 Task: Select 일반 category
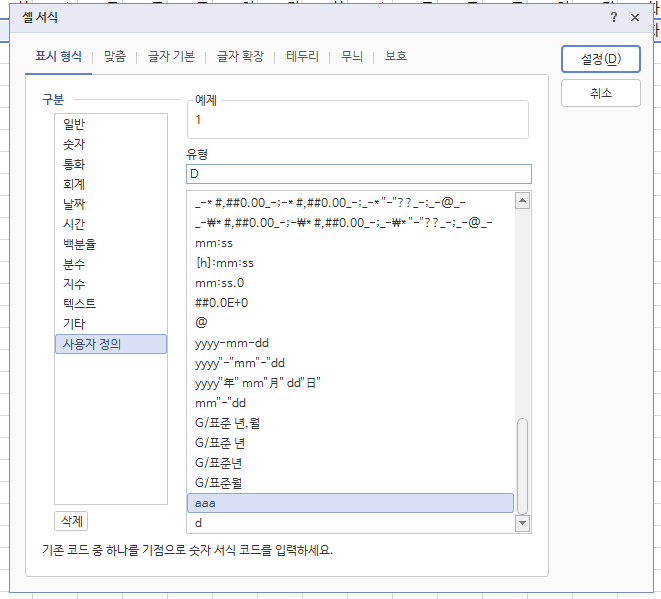(x=111, y=124)
